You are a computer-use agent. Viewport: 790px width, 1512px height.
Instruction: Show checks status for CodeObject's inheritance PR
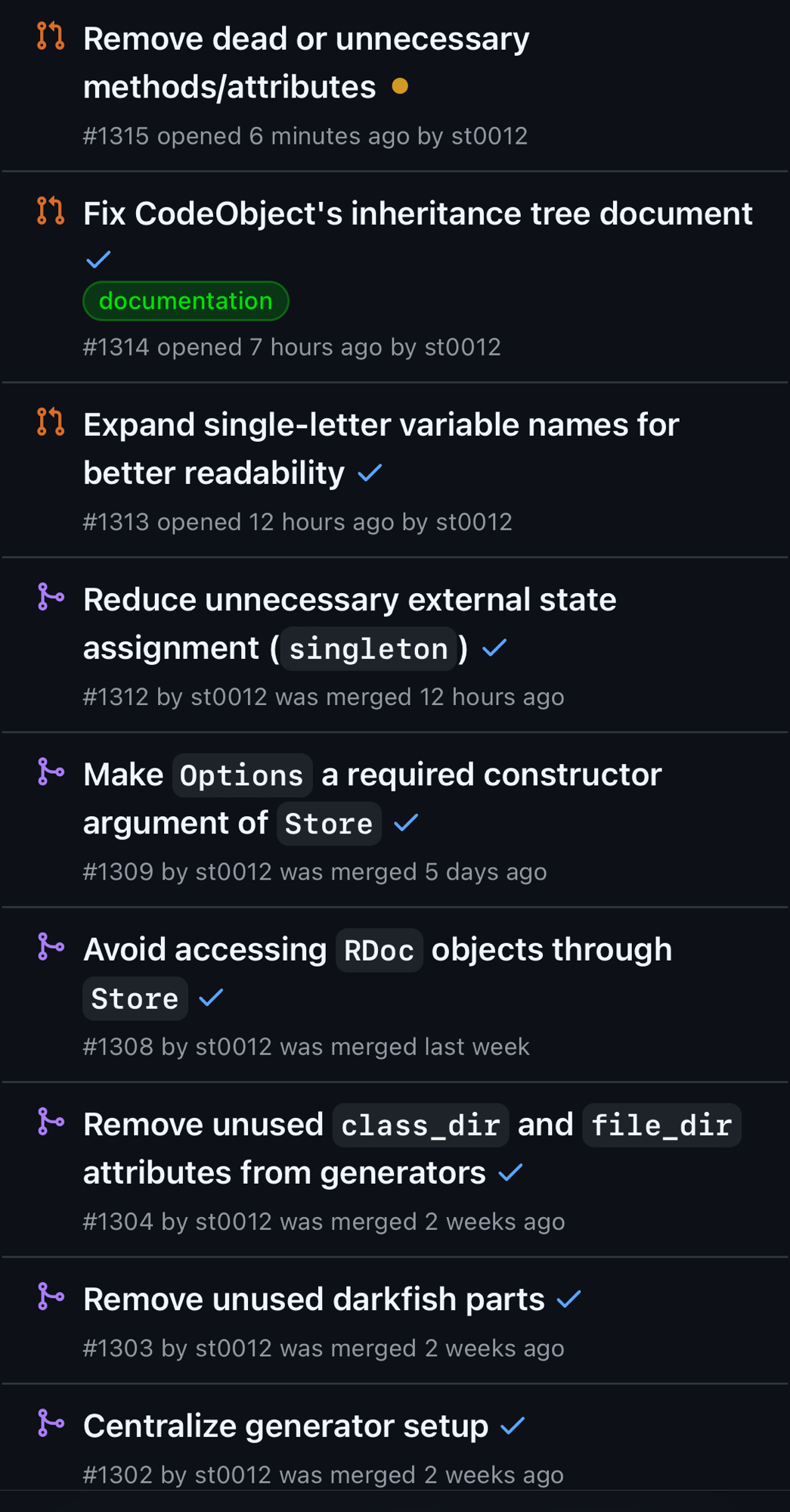coord(98,260)
